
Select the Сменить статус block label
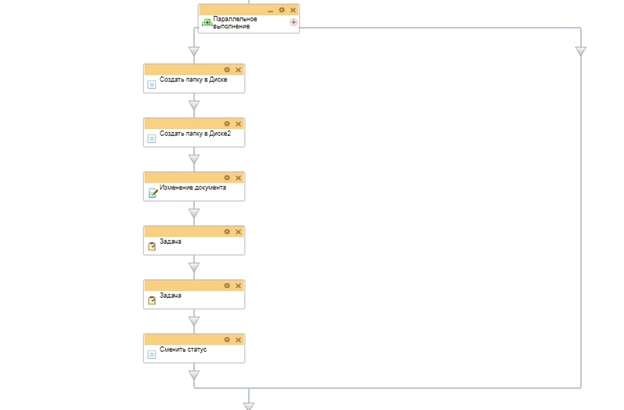[x=183, y=350]
